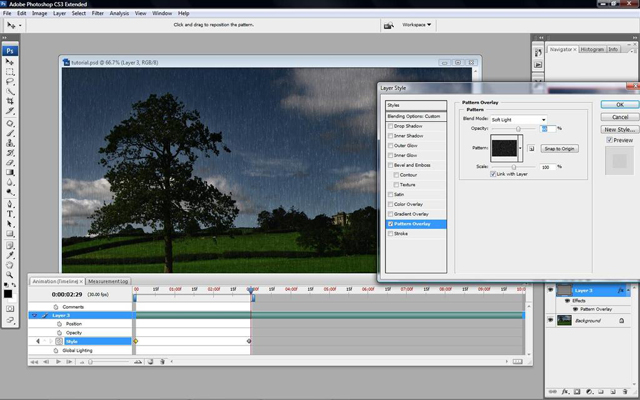Select the Brush tool
640x400 pixels.
pos(10,133)
